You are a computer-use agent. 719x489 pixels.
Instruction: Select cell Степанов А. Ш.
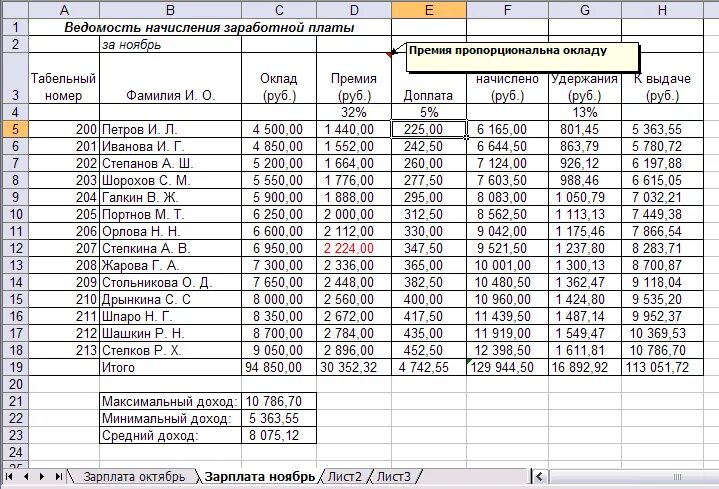click(170, 163)
